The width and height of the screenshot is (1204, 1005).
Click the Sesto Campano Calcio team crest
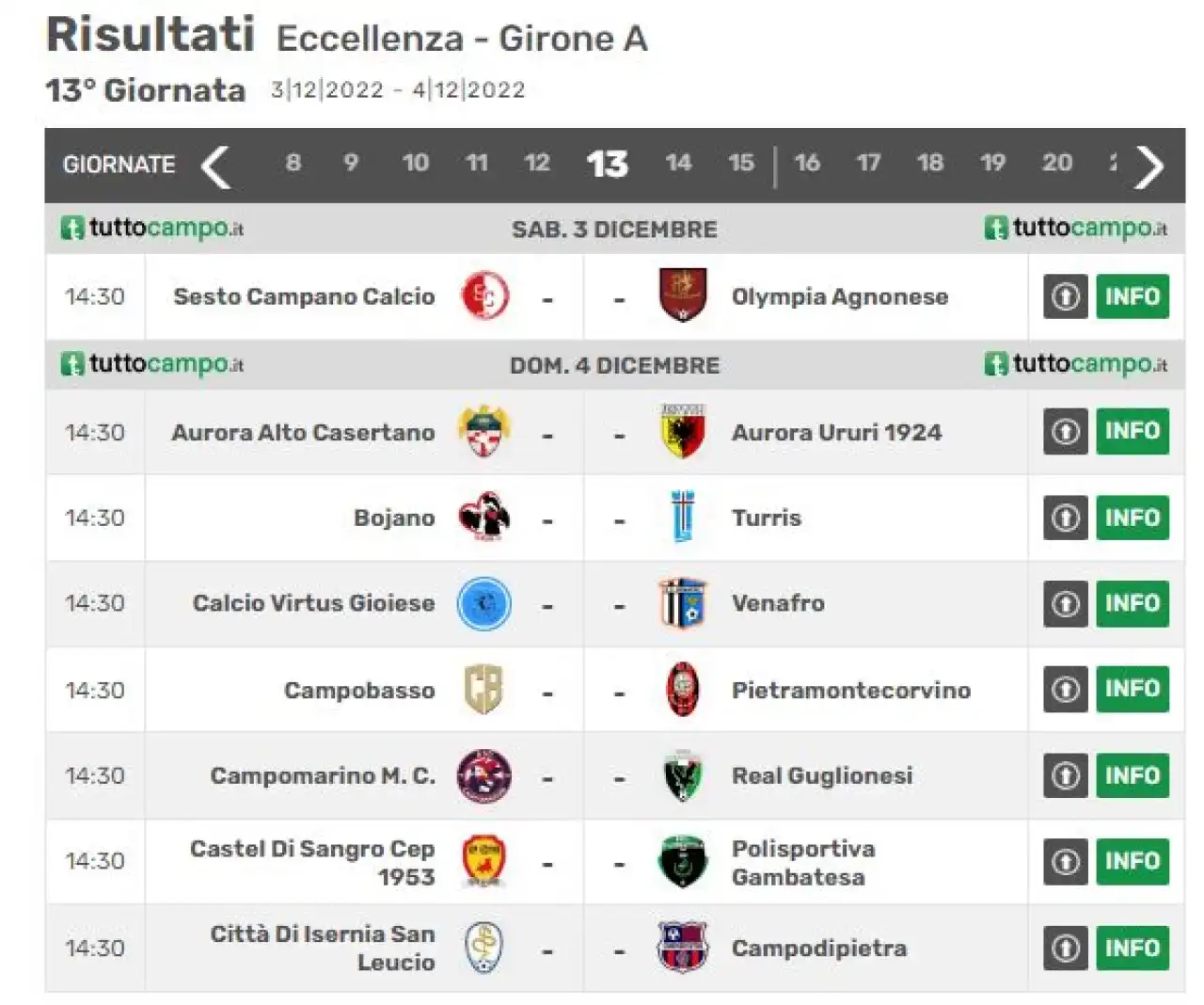[484, 296]
